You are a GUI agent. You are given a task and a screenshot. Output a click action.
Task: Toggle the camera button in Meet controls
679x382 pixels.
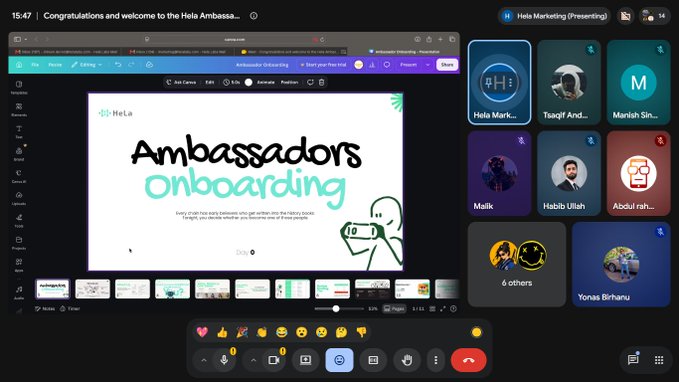pos(274,360)
